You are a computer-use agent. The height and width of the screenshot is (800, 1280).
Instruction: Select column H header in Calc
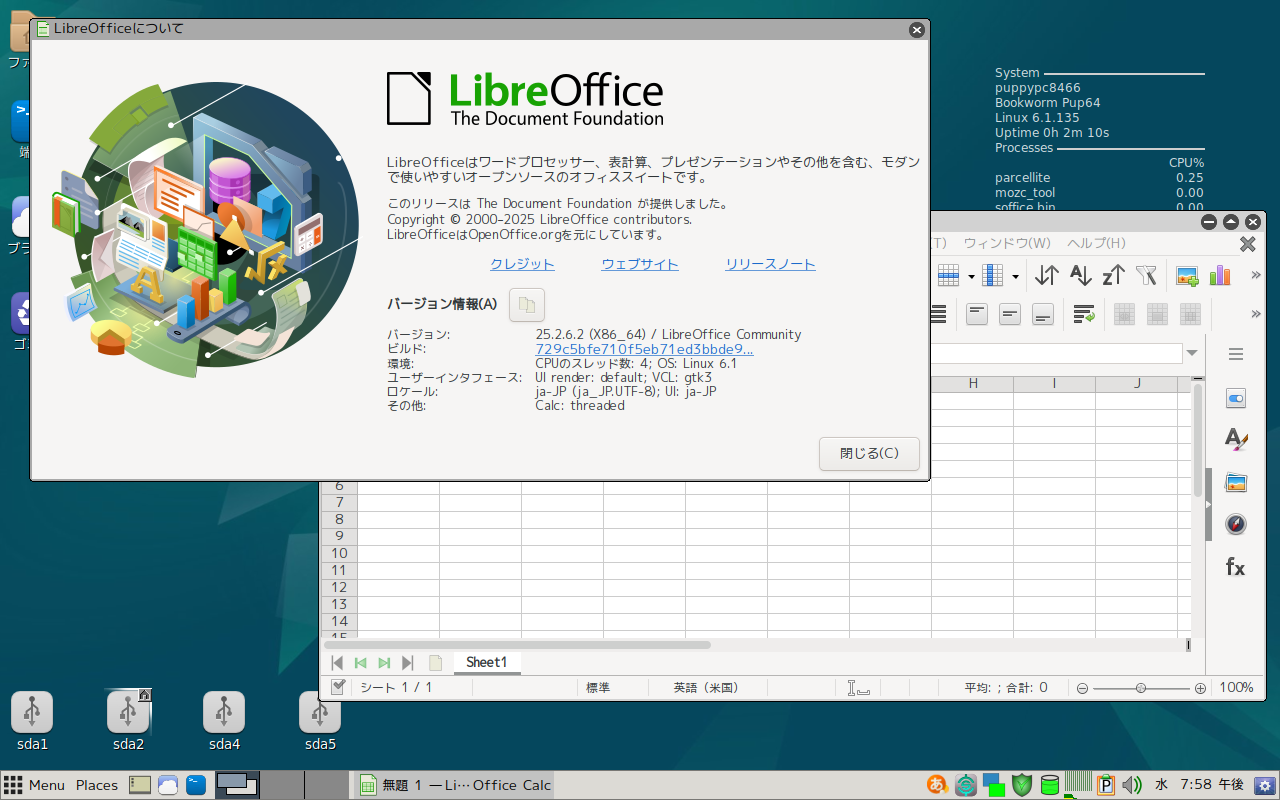[x=972, y=384]
